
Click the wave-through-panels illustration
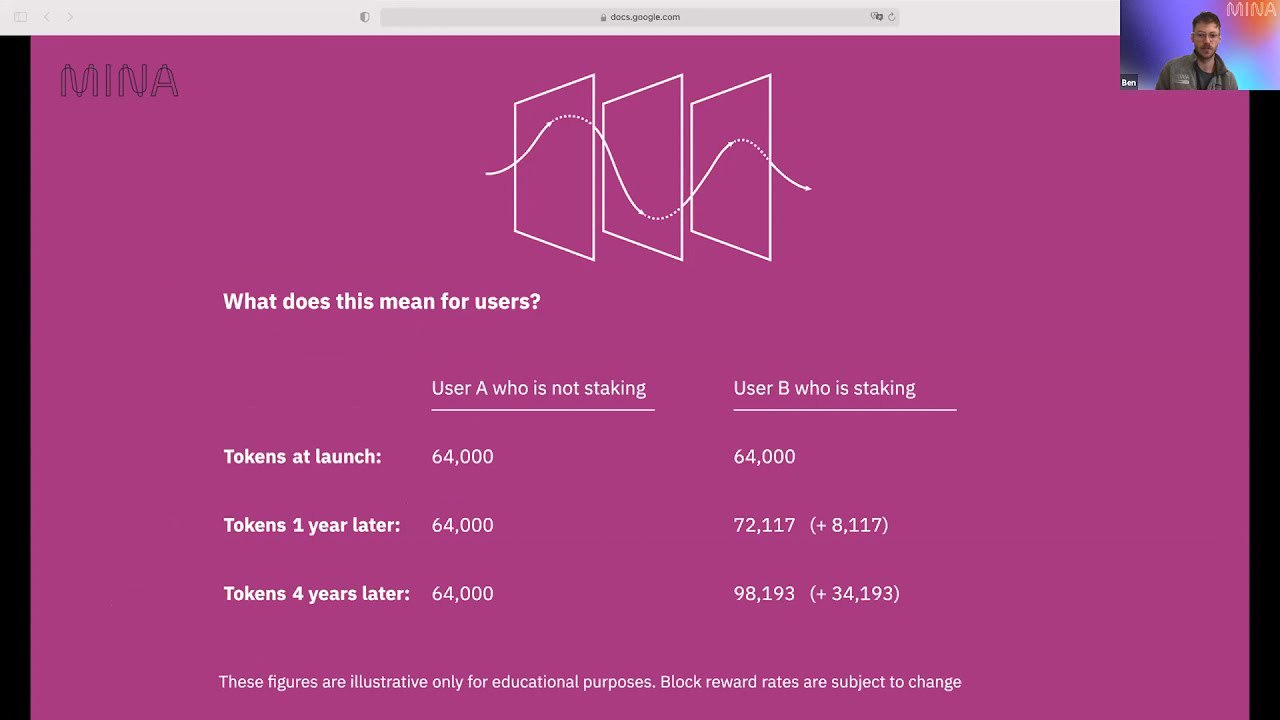pyautogui.click(x=648, y=167)
